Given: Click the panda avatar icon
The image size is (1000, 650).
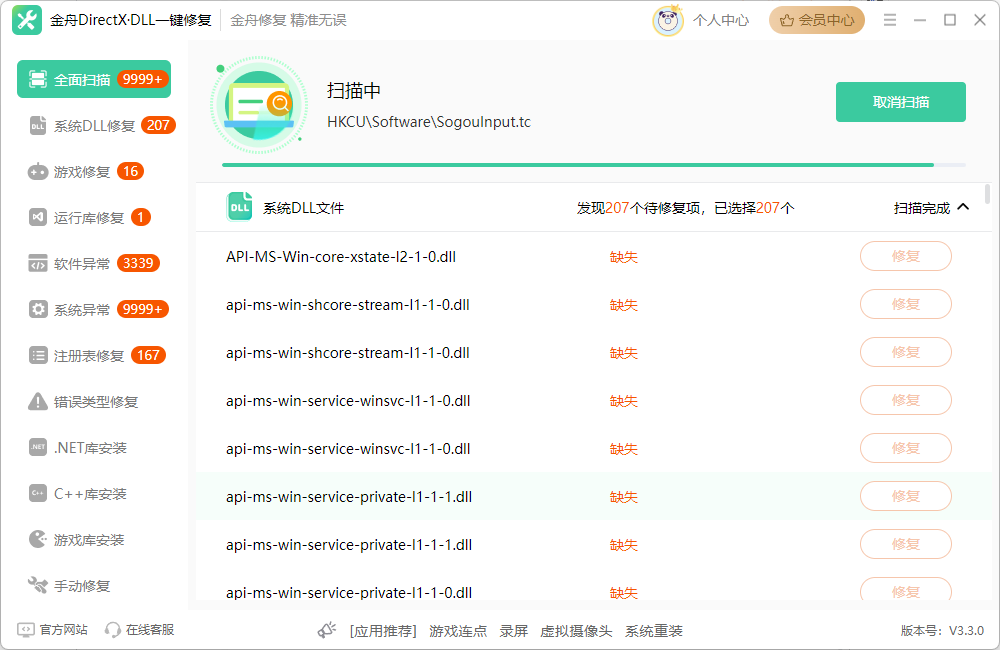Looking at the screenshot, I should tap(668, 20).
